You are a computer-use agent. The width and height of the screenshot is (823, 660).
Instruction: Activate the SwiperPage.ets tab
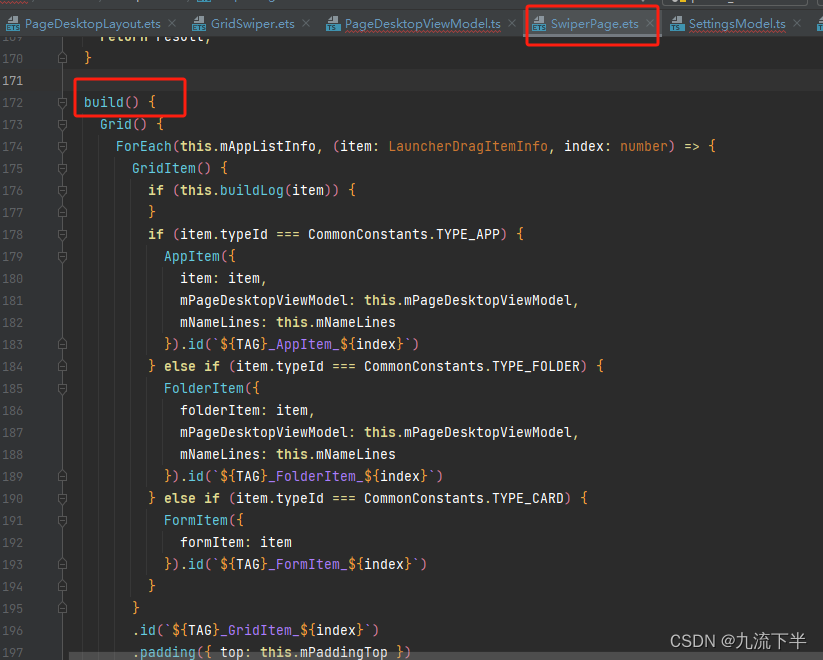coord(594,24)
